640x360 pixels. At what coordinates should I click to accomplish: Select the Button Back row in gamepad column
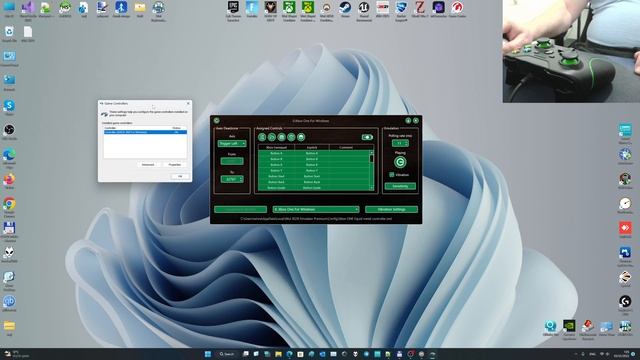(276, 182)
